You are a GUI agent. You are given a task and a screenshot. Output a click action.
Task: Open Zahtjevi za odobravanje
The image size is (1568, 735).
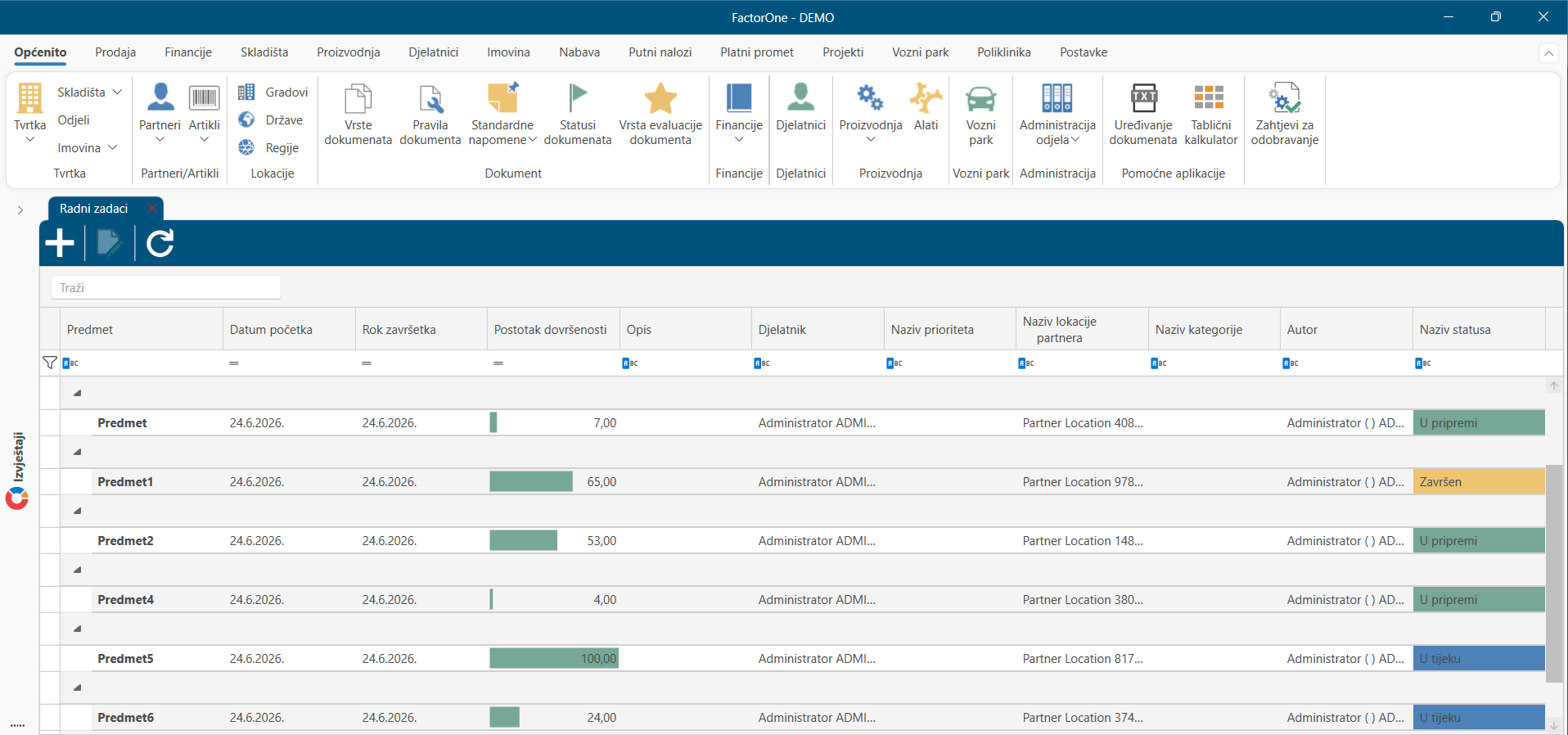coord(1285,115)
